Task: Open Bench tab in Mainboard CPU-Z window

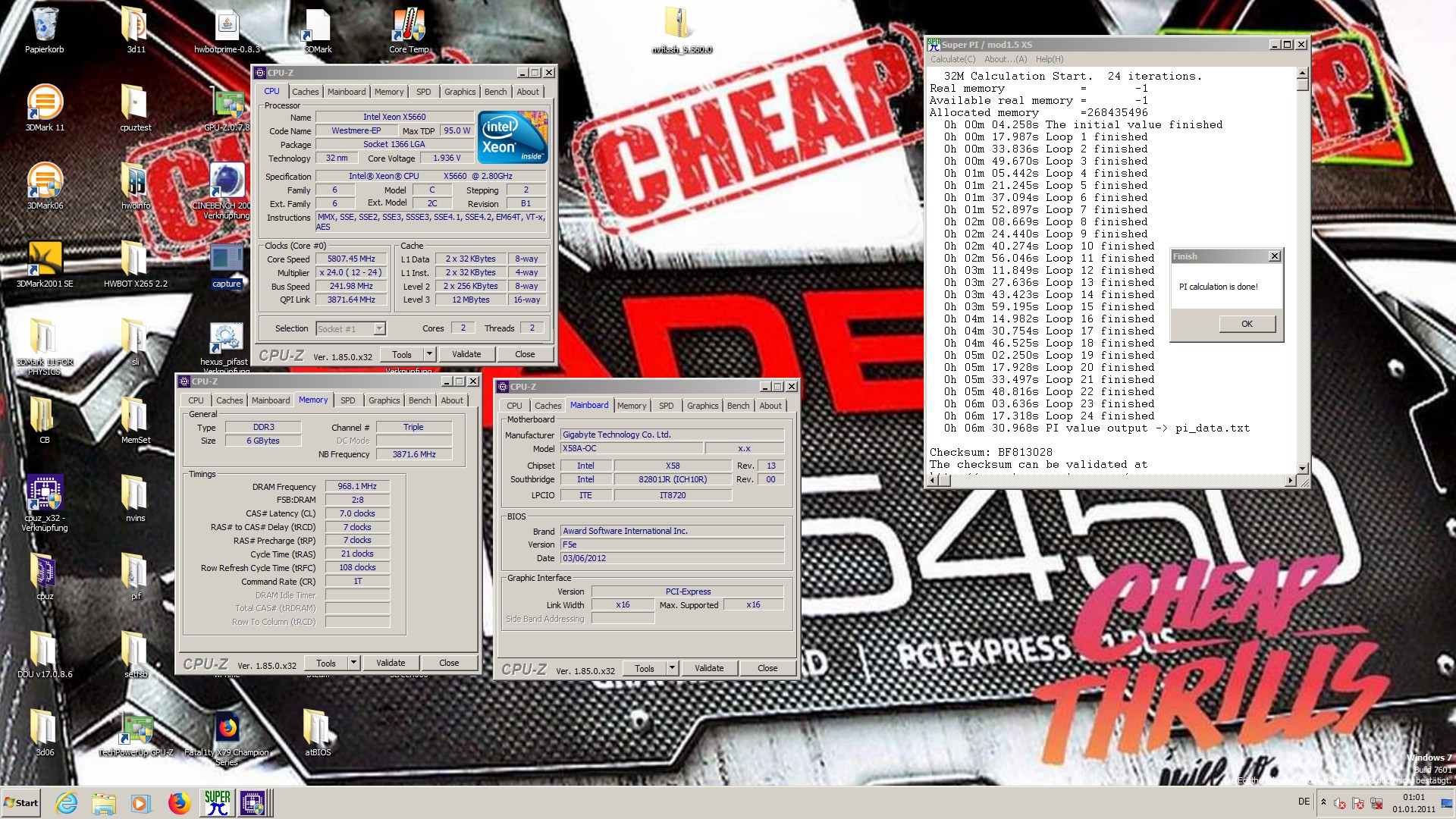Action: (739, 406)
